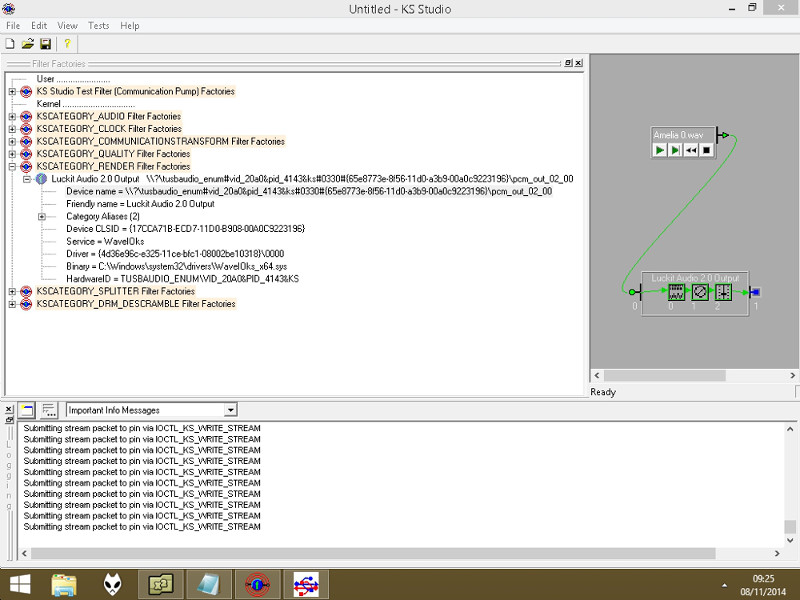Expand KS Studio Test Filter Factories node
The image size is (800, 600).
point(12,92)
